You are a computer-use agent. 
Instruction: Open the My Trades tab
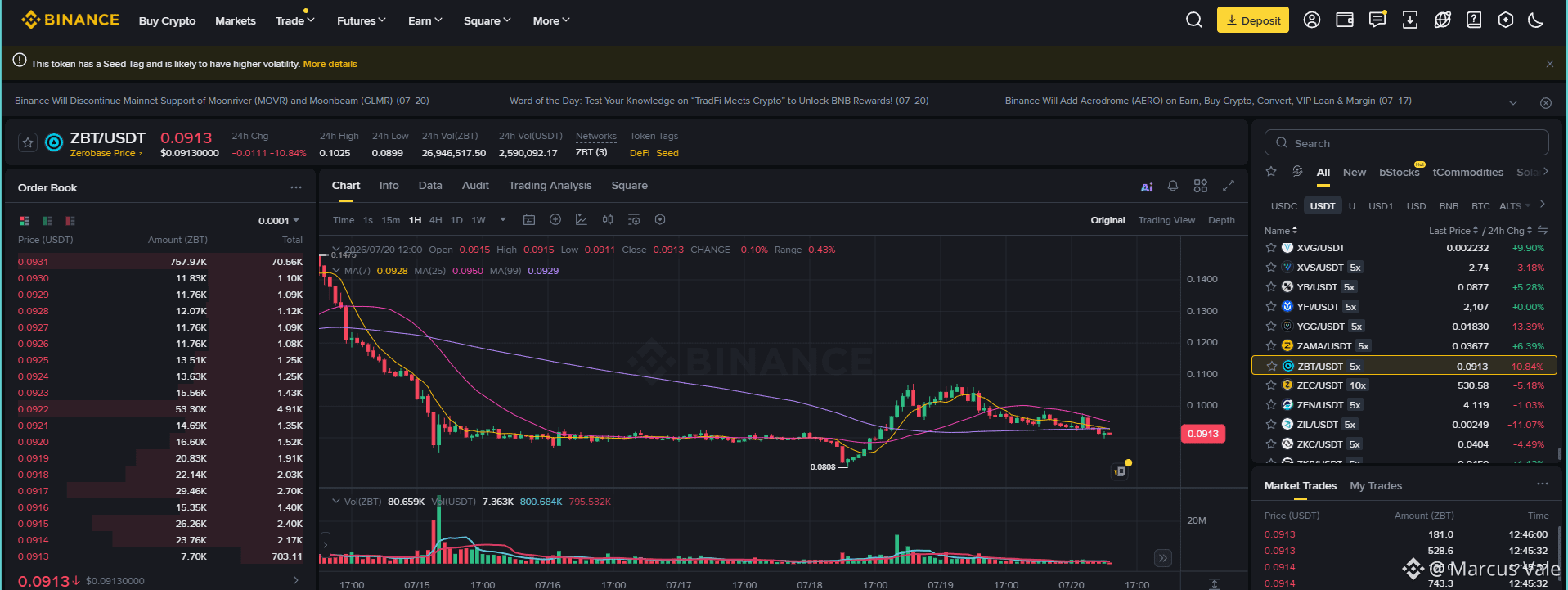click(x=1376, y=486)
